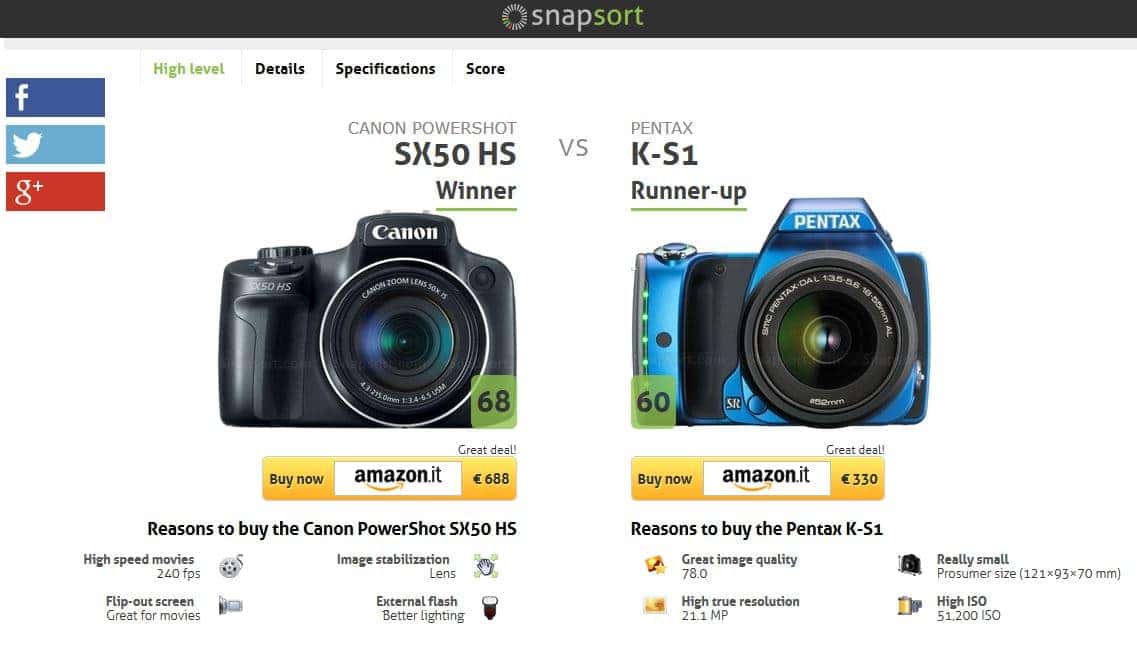Click the Really small camera icon
The height and width of the screenshot is (654, 1137).
(x=909, y=564)
